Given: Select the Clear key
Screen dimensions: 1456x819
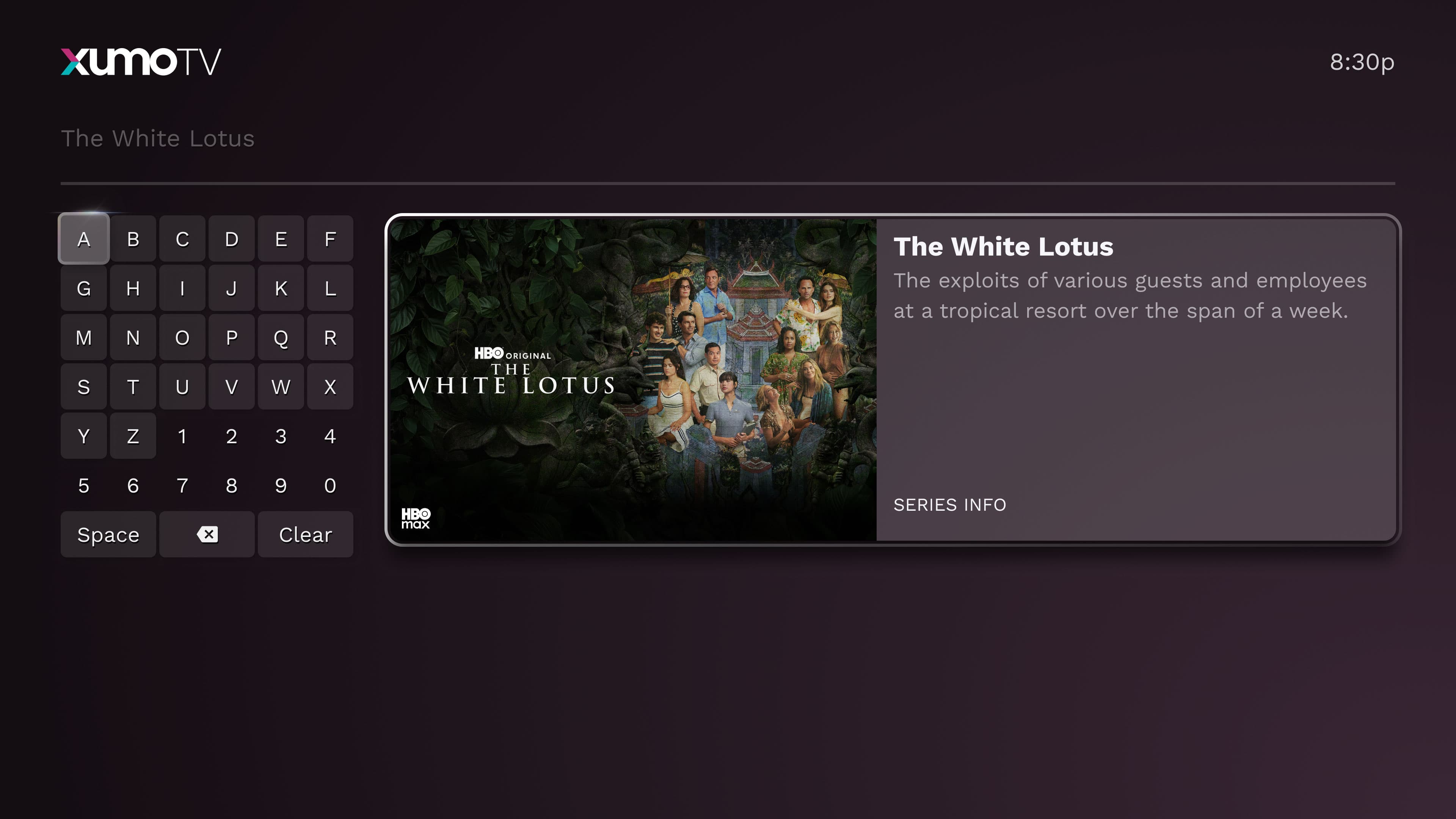Looking at the screenshot, I should point(305,534).
